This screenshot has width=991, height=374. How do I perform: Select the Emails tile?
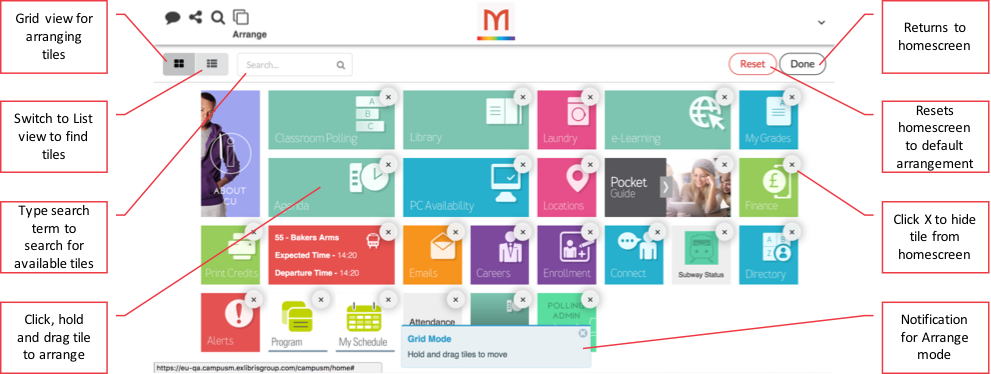(432, 255)
